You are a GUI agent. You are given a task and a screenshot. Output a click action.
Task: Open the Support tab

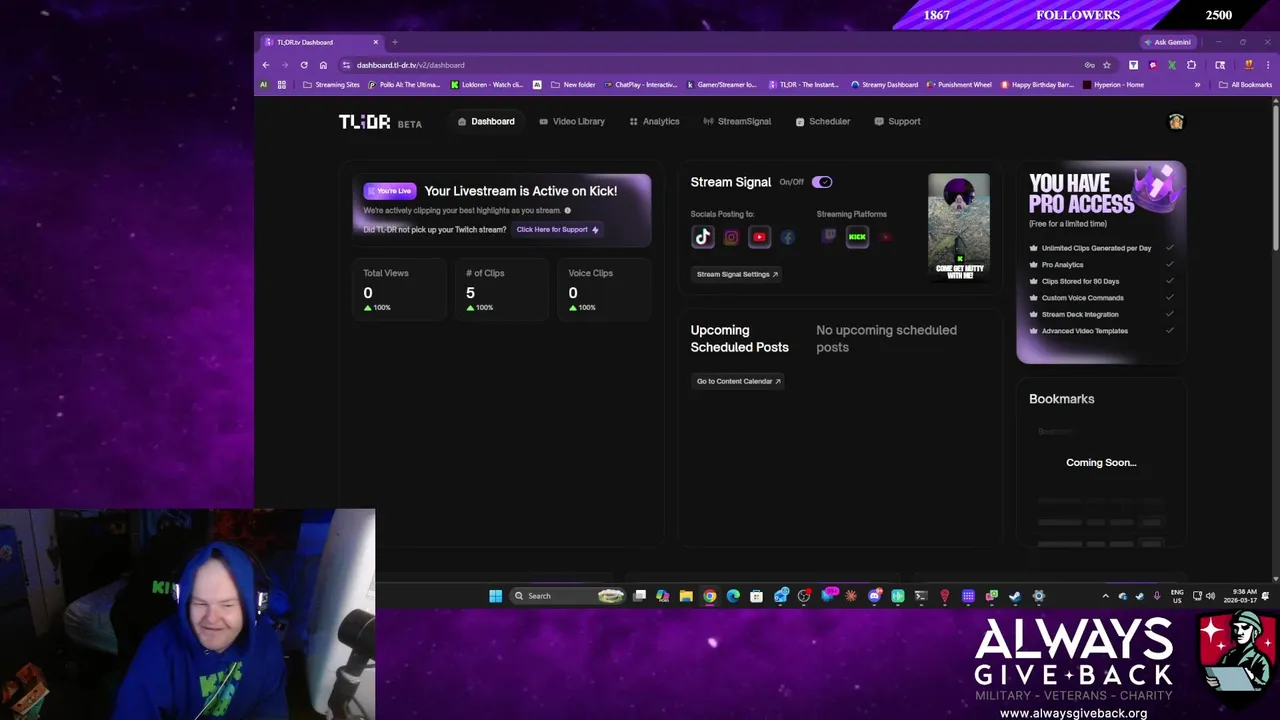coord(897,121)
